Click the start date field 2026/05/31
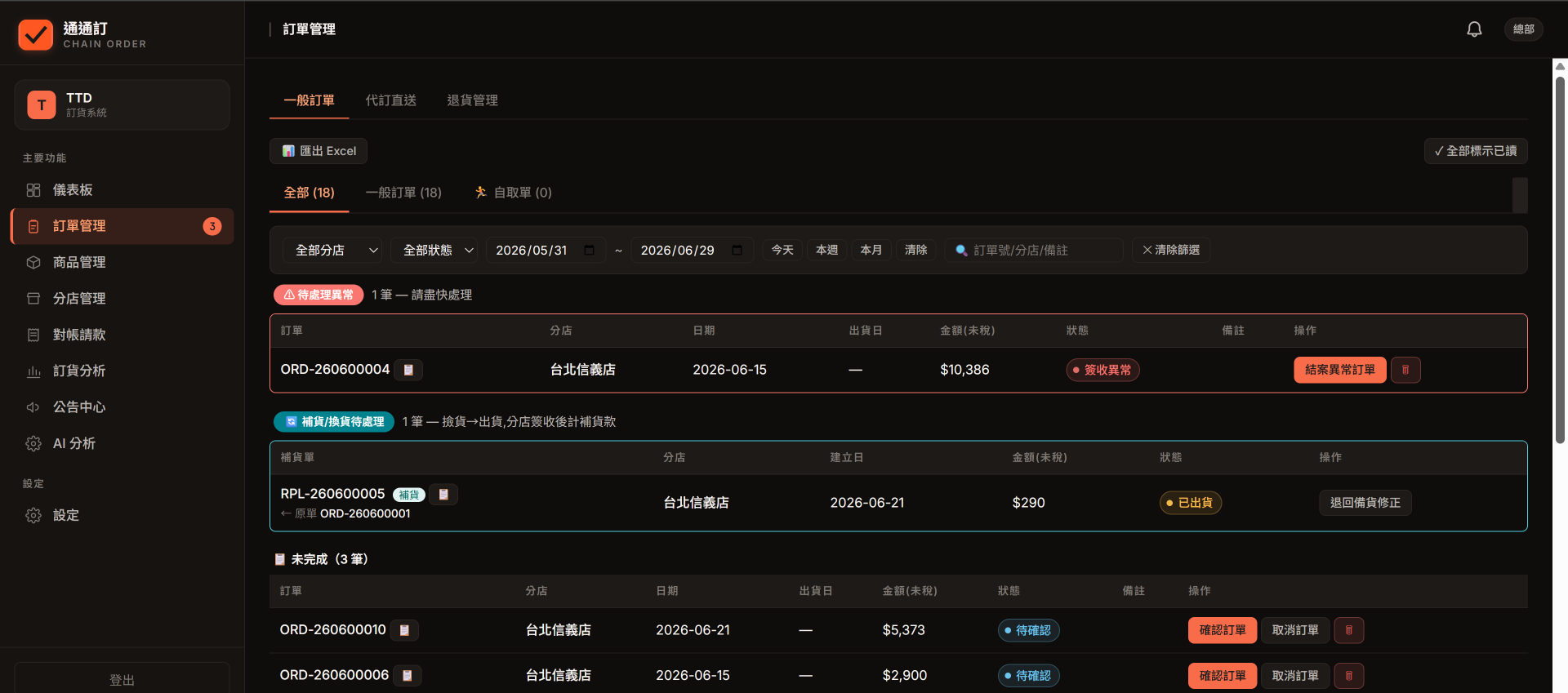Viewport: 1568px width, 693px height. tap(546, 250)
